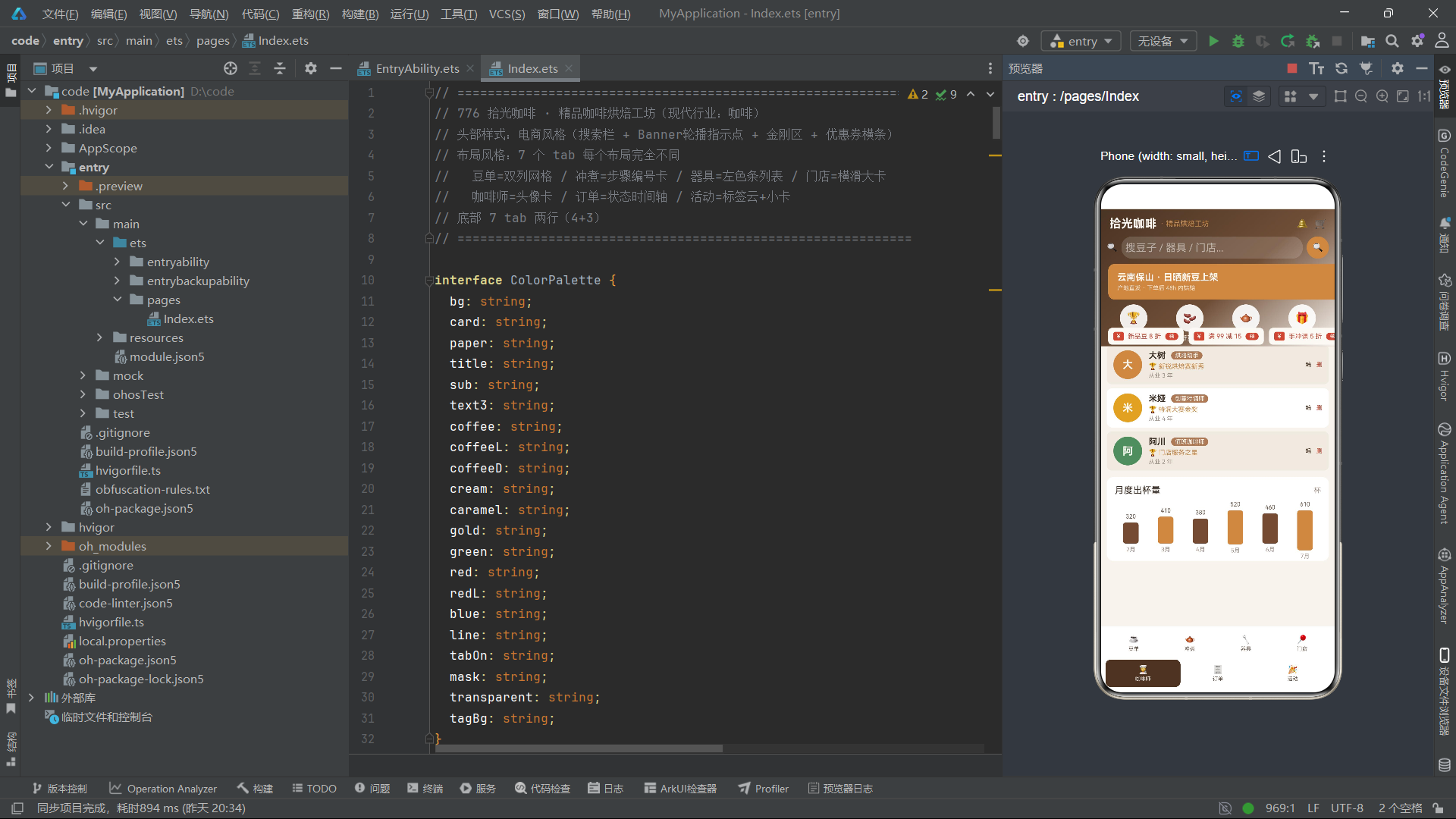Open Search Everywhere magnifier icon
Viewport: 1456px width, 819px height.
click(1392, 41)
